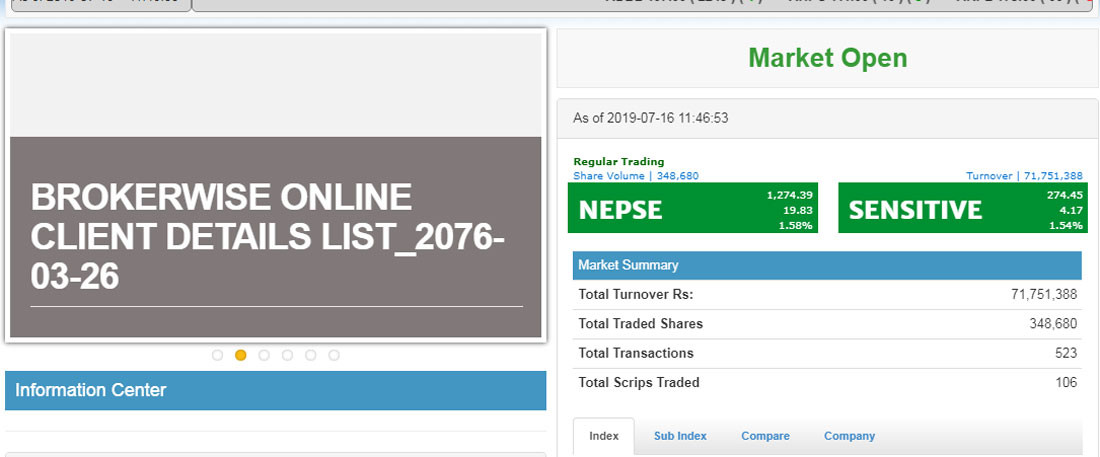Click the Market Open status text
Viewport: 1100px width, 457px height.
[828, 58]
